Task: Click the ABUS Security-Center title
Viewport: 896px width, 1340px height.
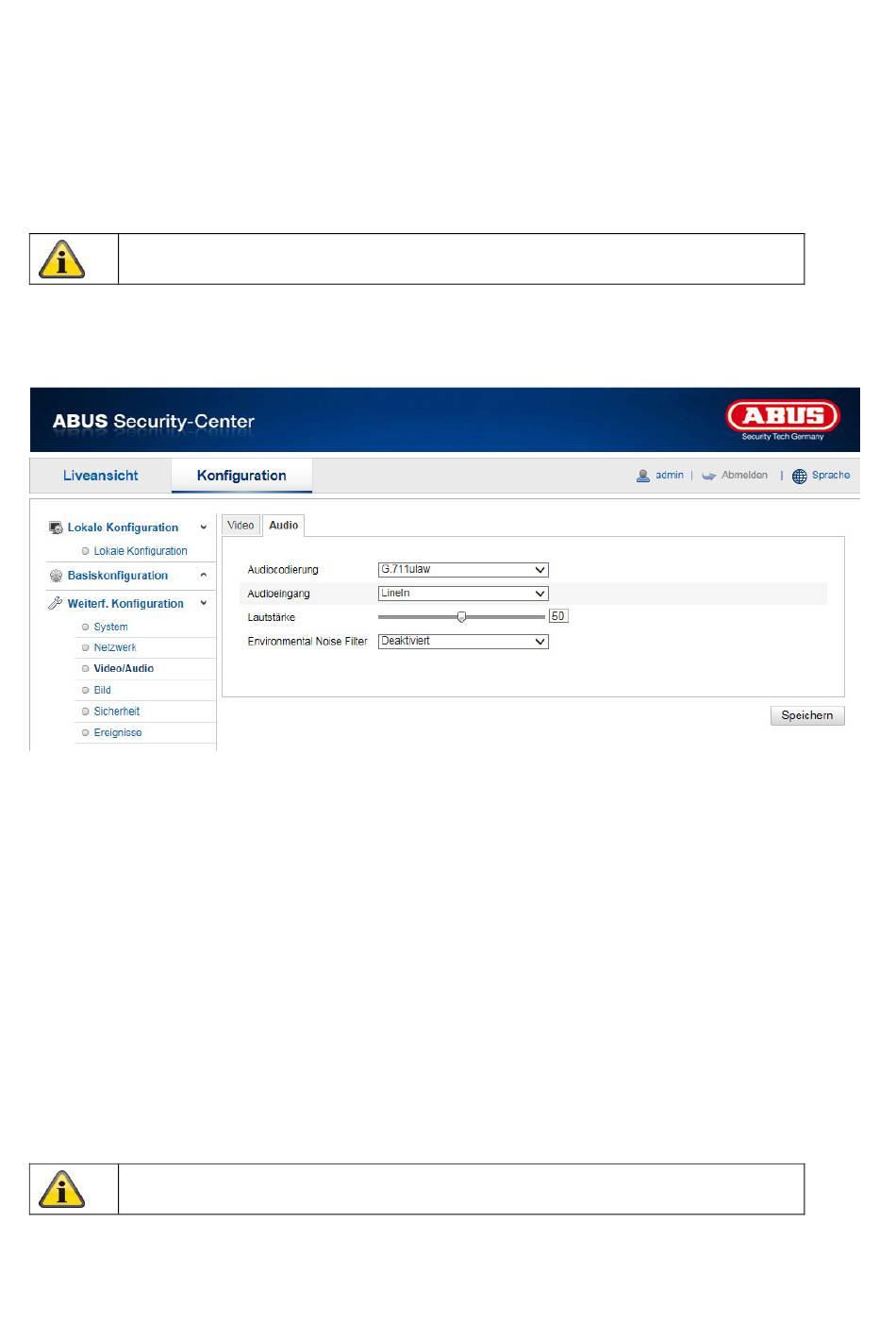Action: 154,422
